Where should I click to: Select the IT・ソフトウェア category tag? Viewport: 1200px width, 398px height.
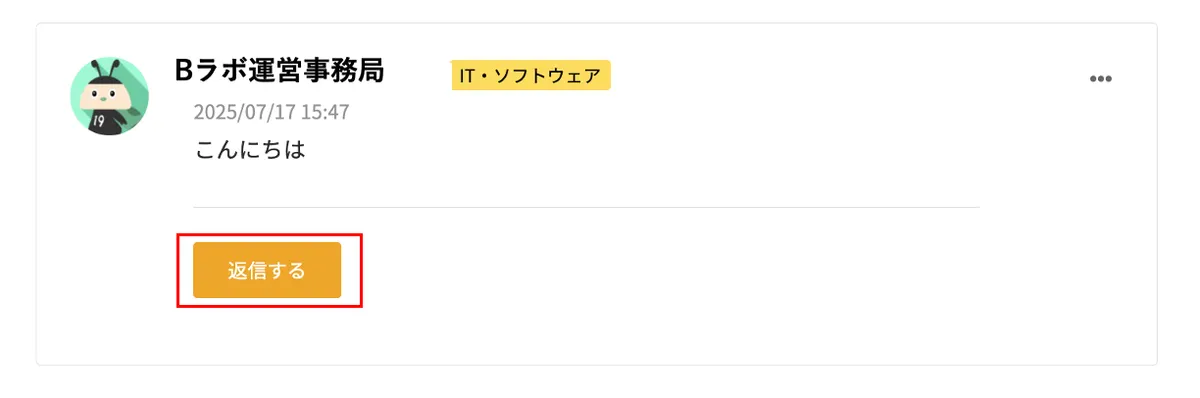tap(531, 75)
